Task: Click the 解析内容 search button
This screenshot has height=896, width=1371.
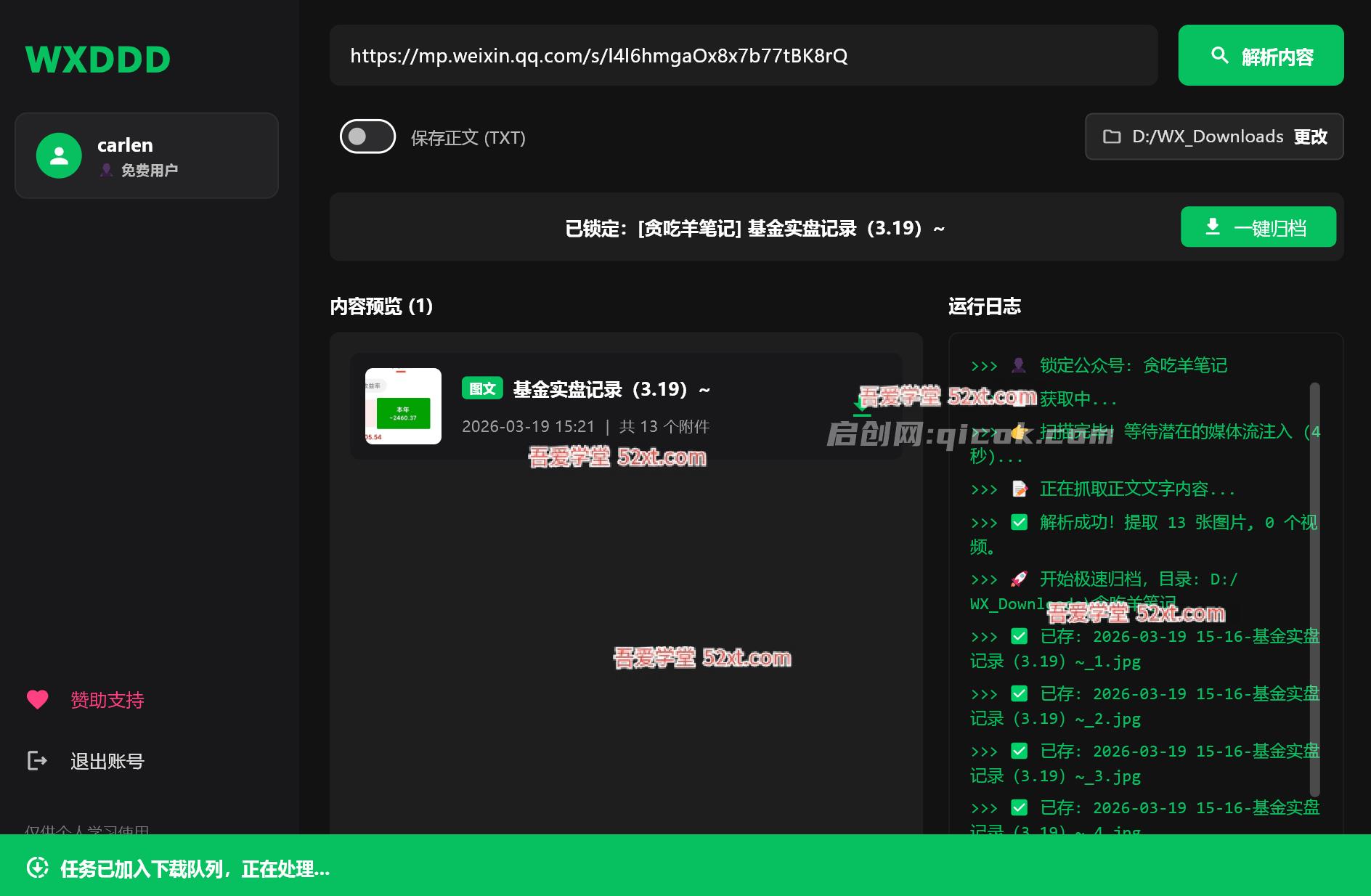Action: 1261,55
